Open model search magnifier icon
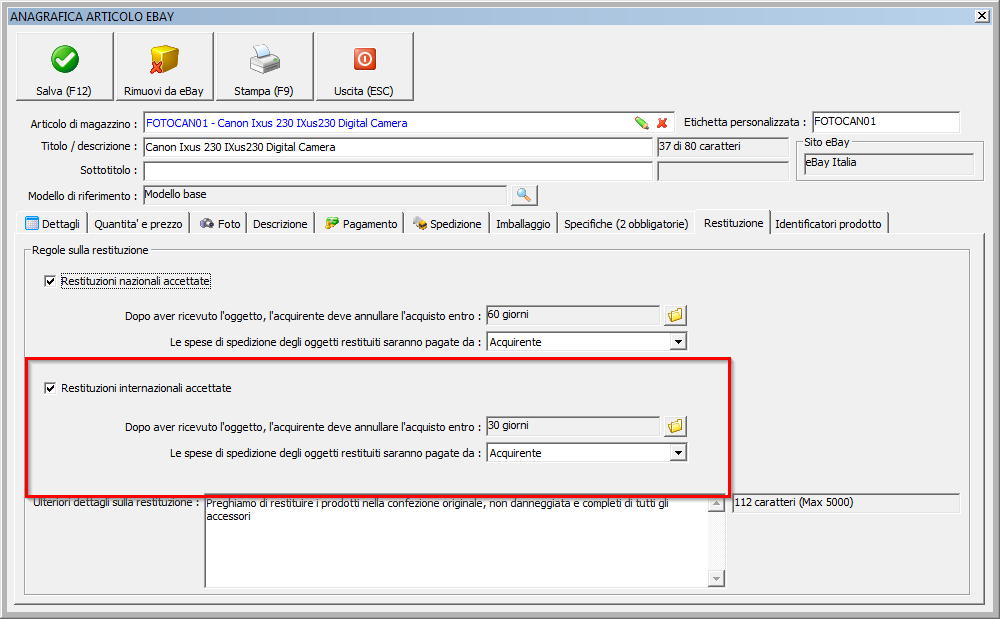 [524, 195]
